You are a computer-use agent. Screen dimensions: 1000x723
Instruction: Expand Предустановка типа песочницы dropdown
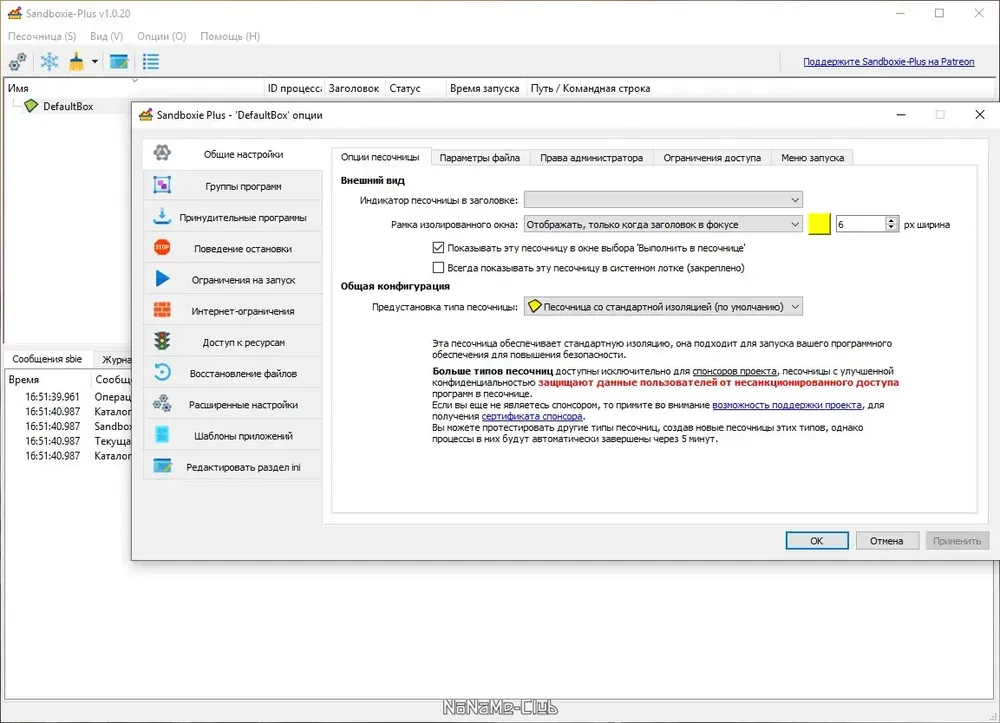click(x=663, y=307)
